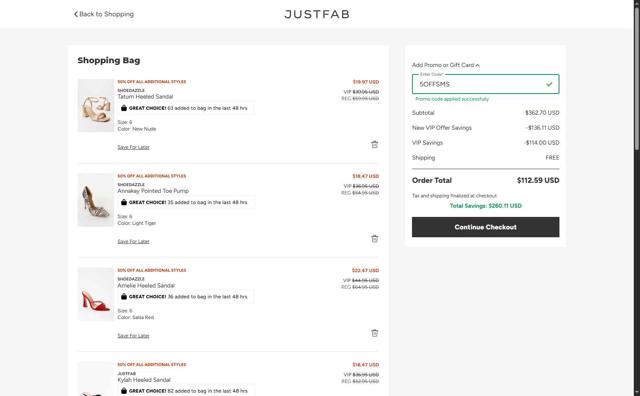Click bag icon in Tatum Great Choice badge

point(124,108)
